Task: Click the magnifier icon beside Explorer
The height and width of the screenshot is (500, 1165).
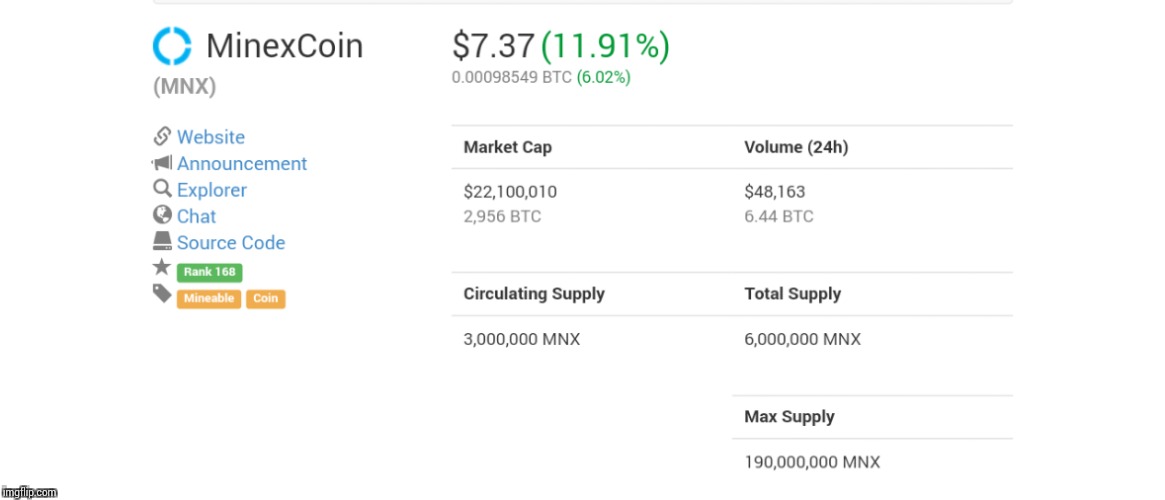Action: (163, 189)
